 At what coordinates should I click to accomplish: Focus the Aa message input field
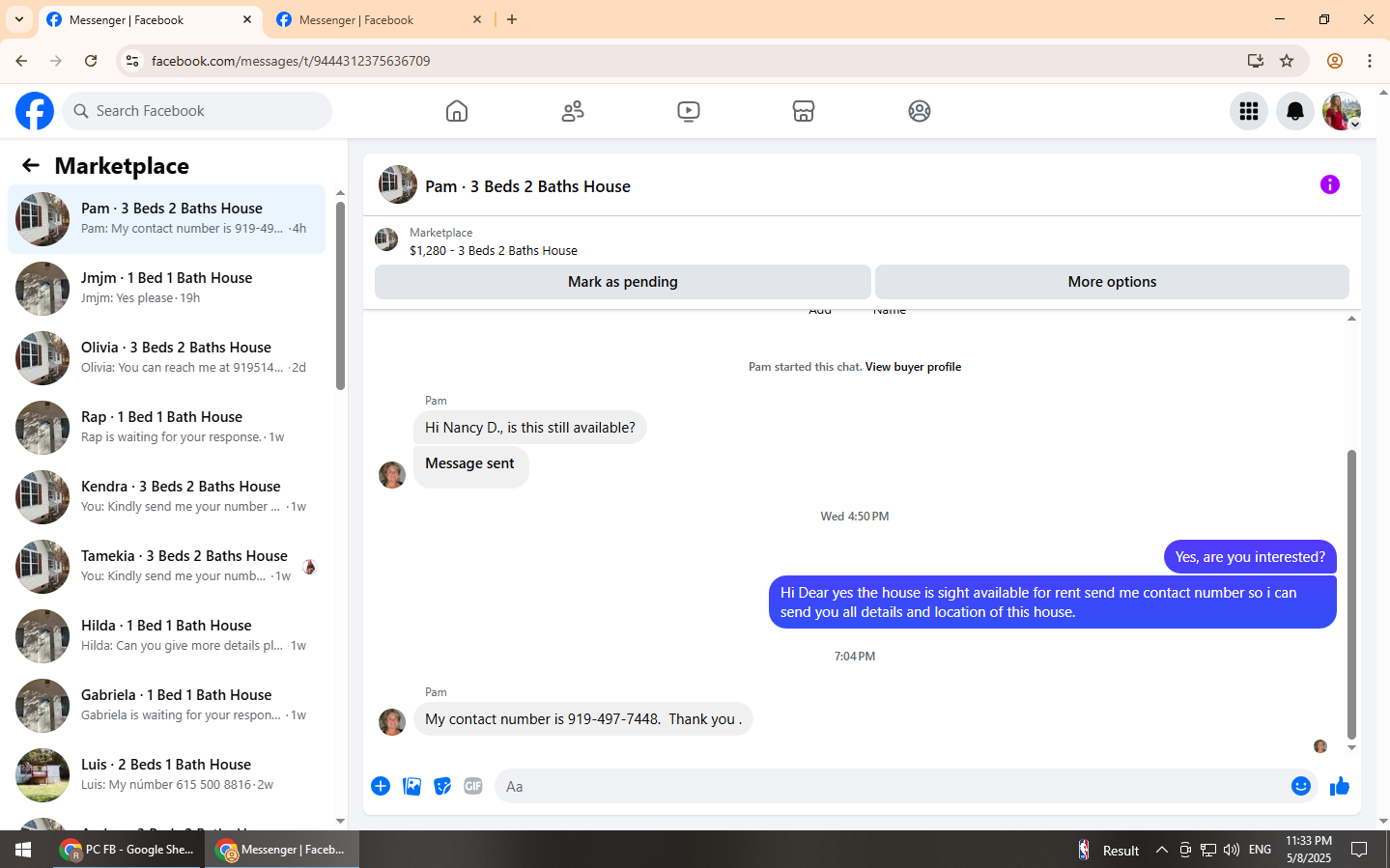[891, 787]
